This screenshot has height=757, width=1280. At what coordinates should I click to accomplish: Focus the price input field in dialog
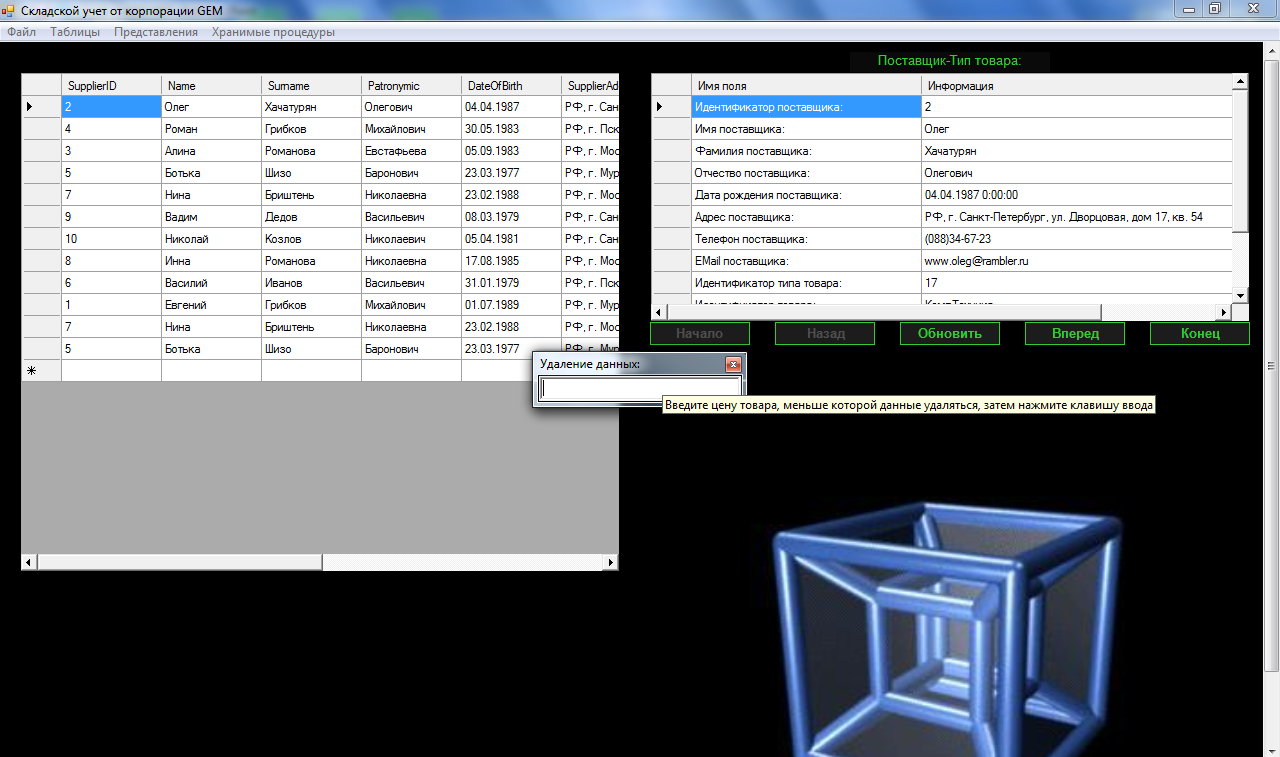pos(640,389)
